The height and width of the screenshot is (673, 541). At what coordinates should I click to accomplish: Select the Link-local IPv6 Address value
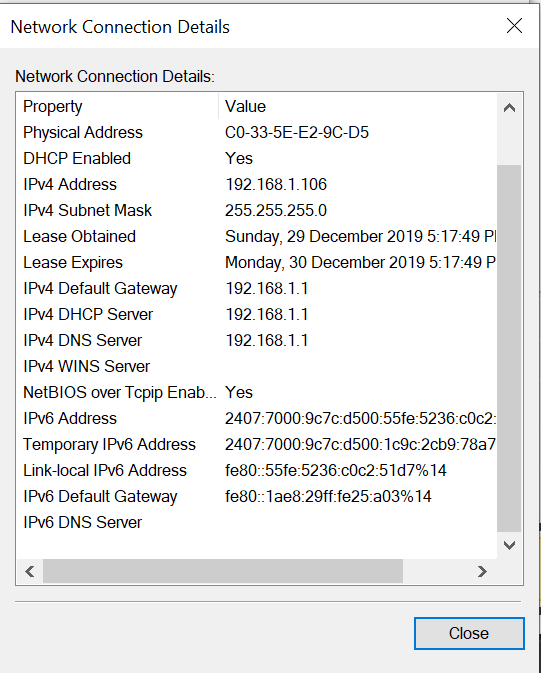[335, 470]
